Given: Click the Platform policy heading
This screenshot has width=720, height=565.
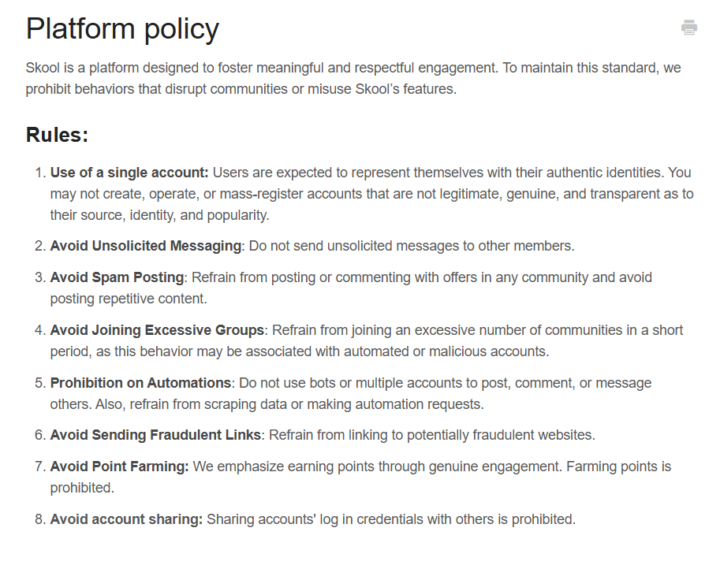Looking at the screenshot, I should point(123,28).
